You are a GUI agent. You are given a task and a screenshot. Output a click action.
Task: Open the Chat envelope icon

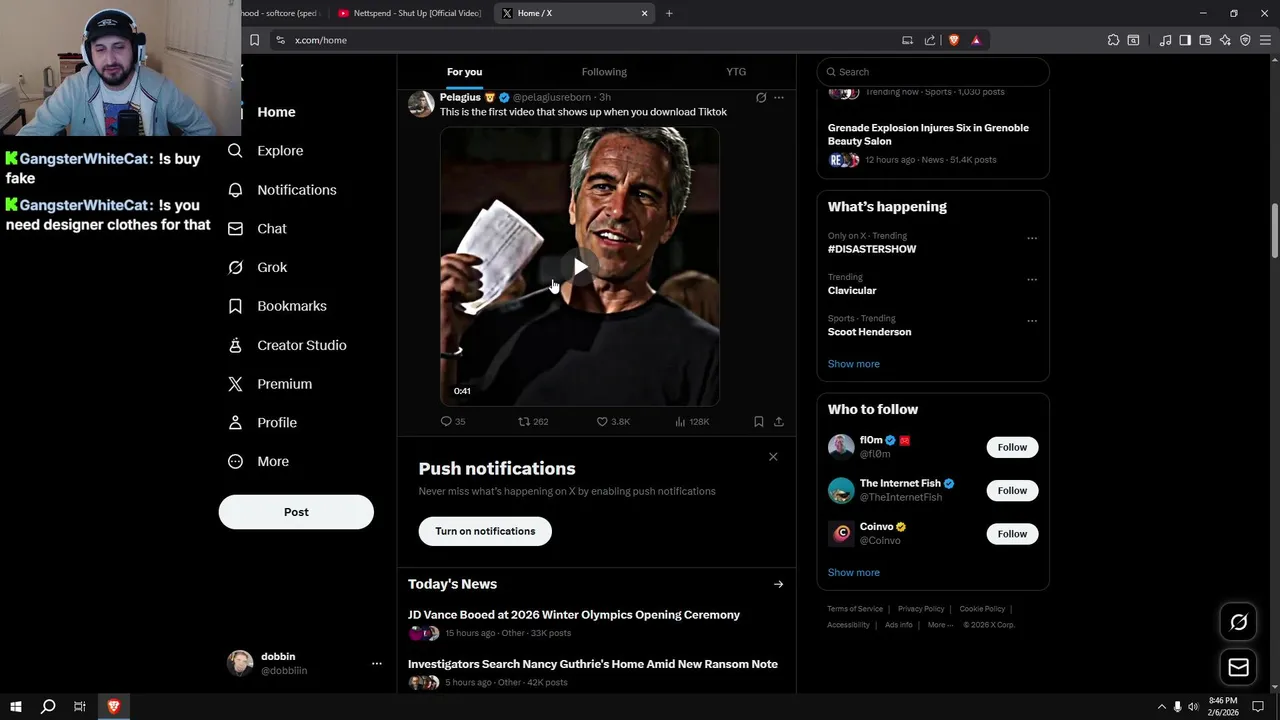(235, 228)
